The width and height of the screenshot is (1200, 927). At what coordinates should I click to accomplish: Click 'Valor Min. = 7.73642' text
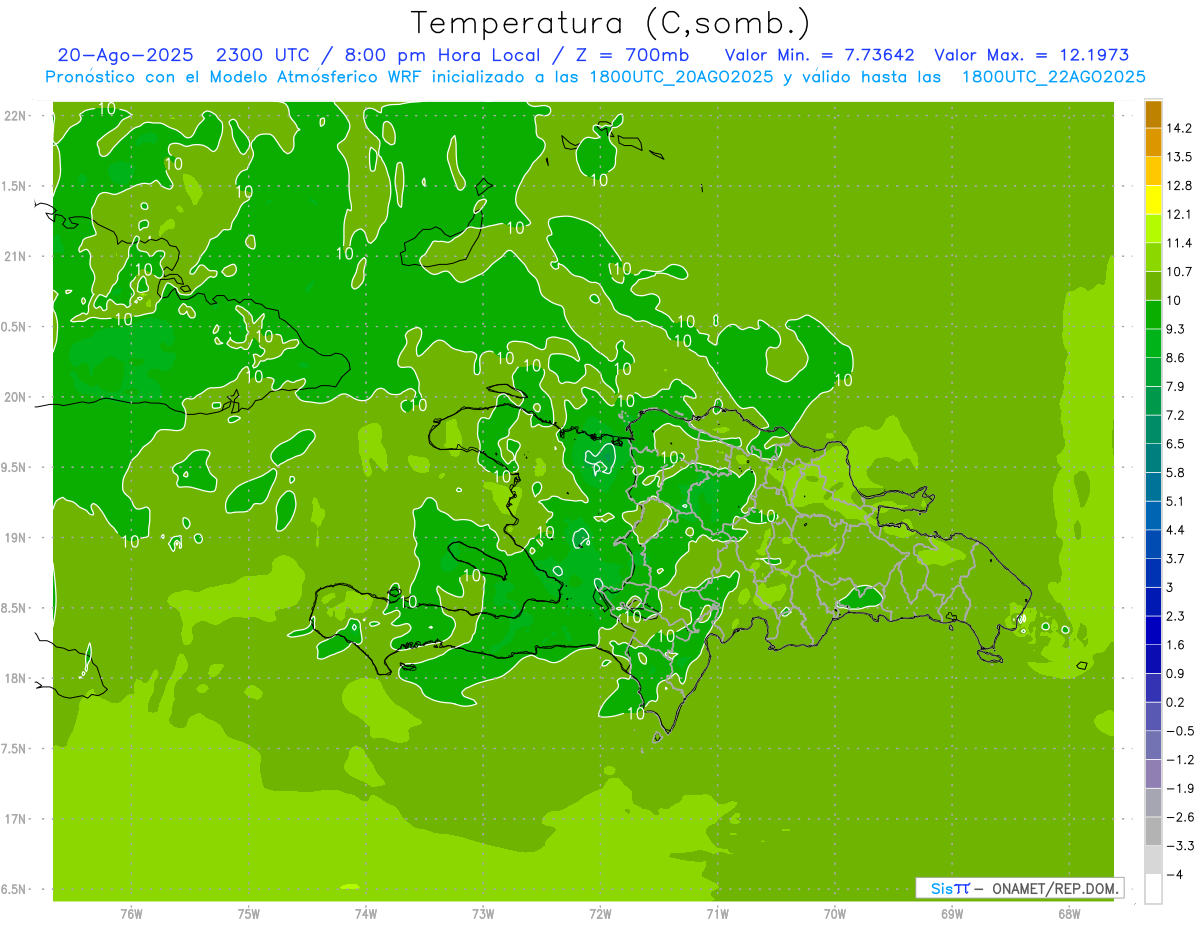(x=819, y=55)
